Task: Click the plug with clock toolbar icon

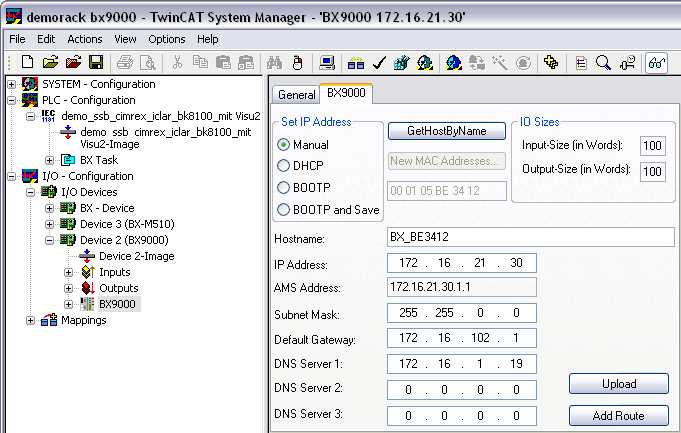Action: pyautogui.click(x=628, y=63)
